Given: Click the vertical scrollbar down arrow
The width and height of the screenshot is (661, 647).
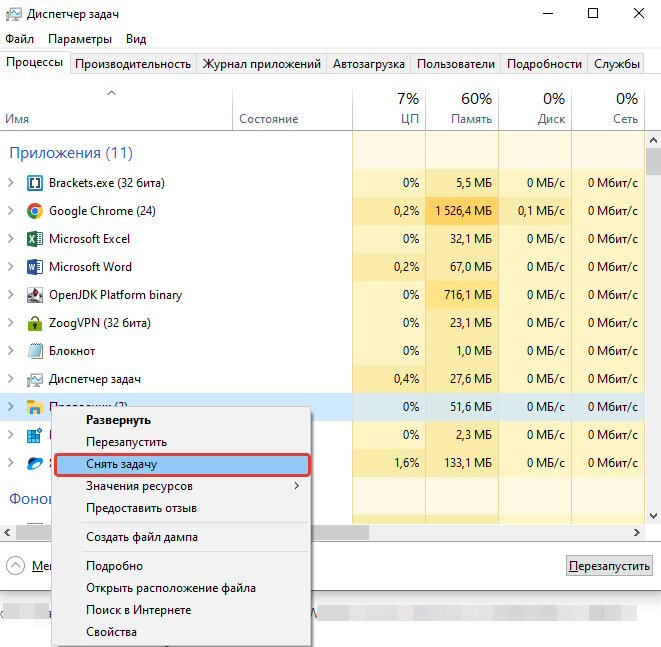Looking at the screenshot, I should point(653,515).
